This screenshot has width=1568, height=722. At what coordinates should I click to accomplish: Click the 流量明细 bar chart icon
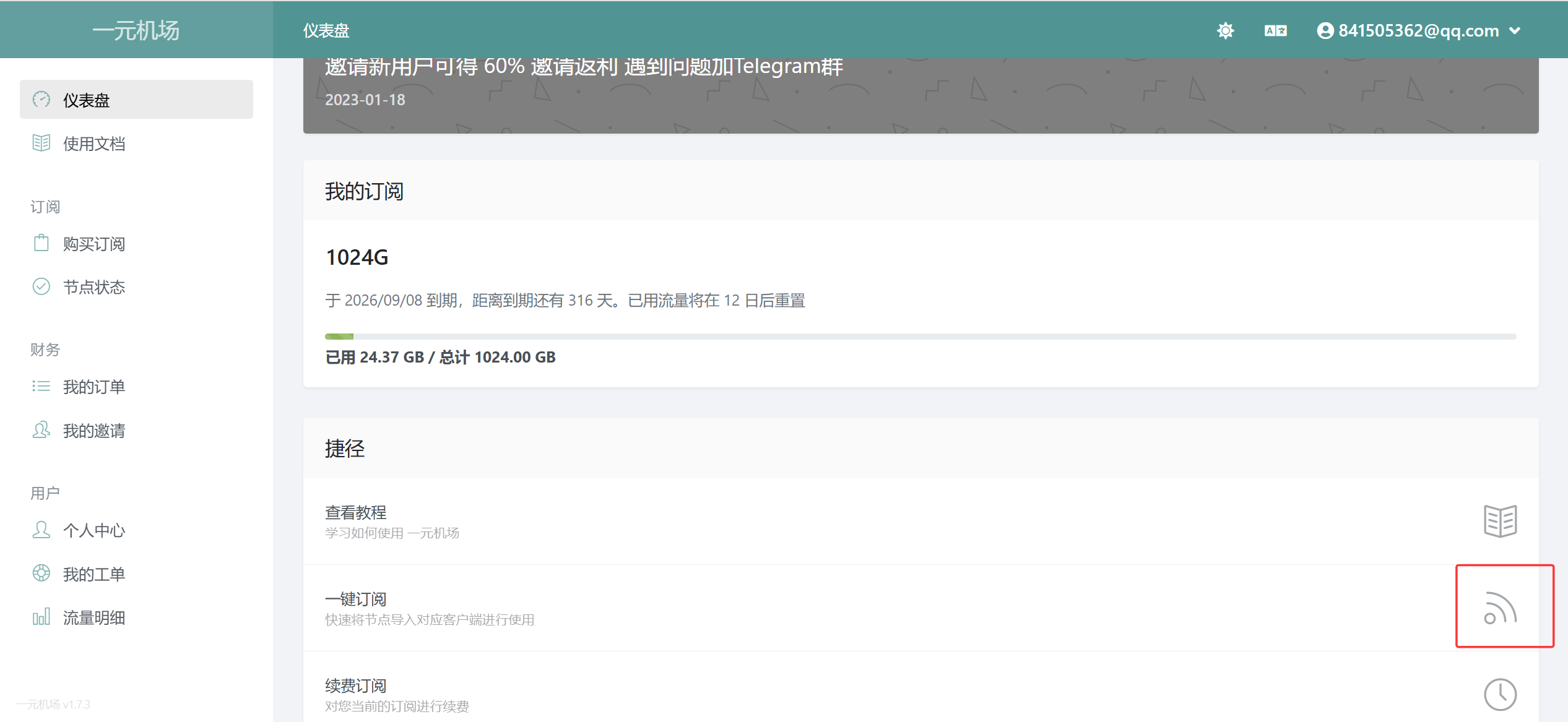(41, 617)
